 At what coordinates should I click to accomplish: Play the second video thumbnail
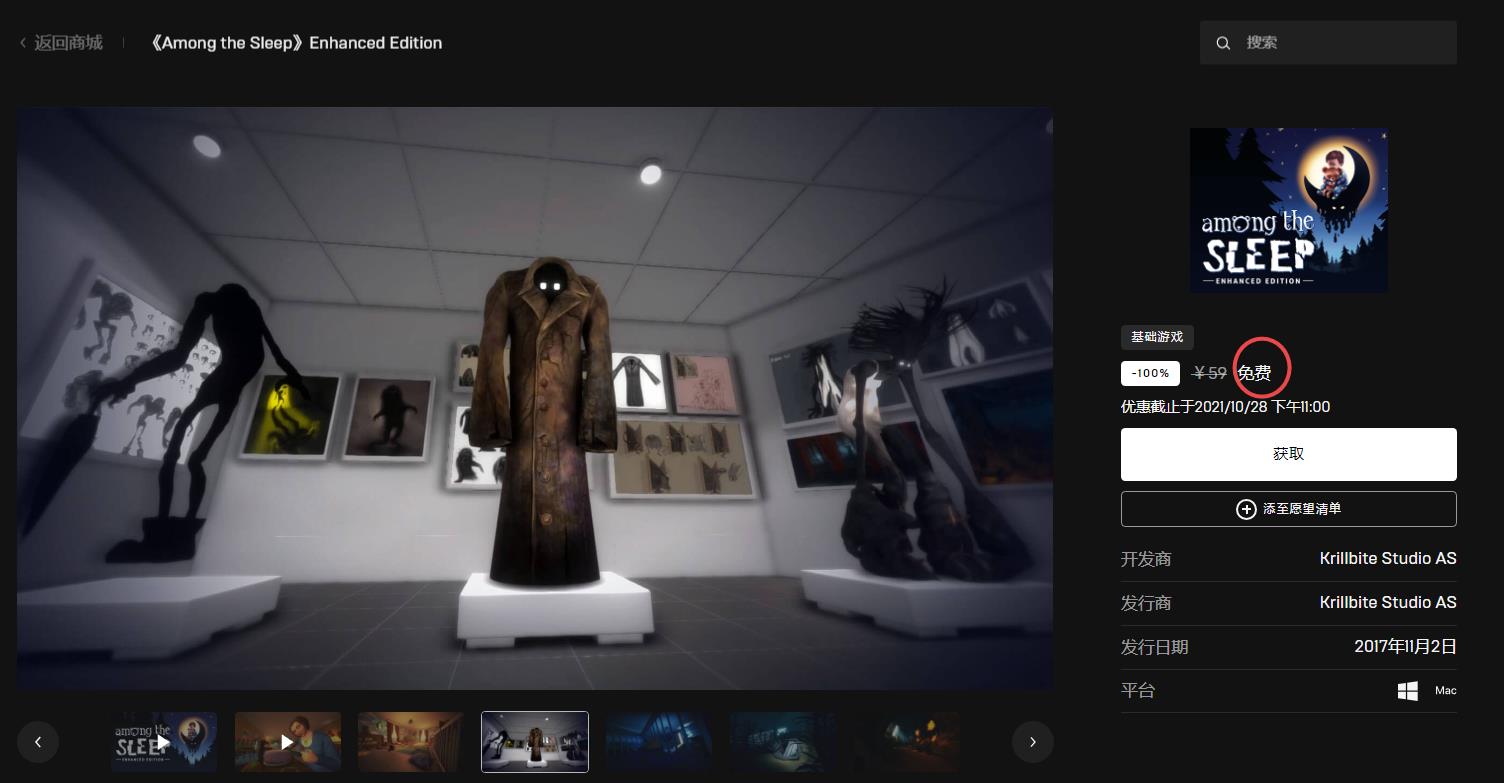click(288, 742)
